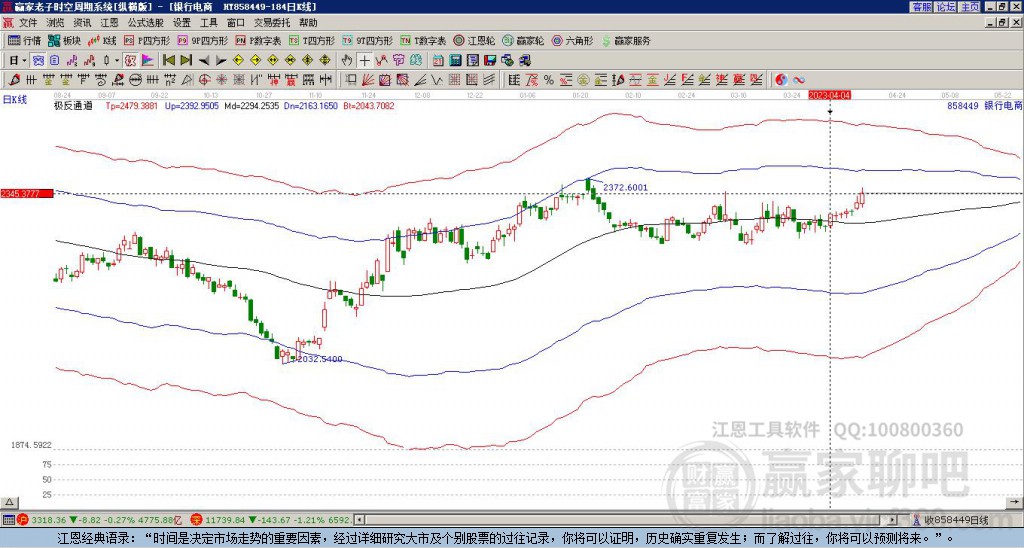The width and height of the screenshot is (1024, 548).
Task: Open the T数字表 time table
Action: click(423, 40)
